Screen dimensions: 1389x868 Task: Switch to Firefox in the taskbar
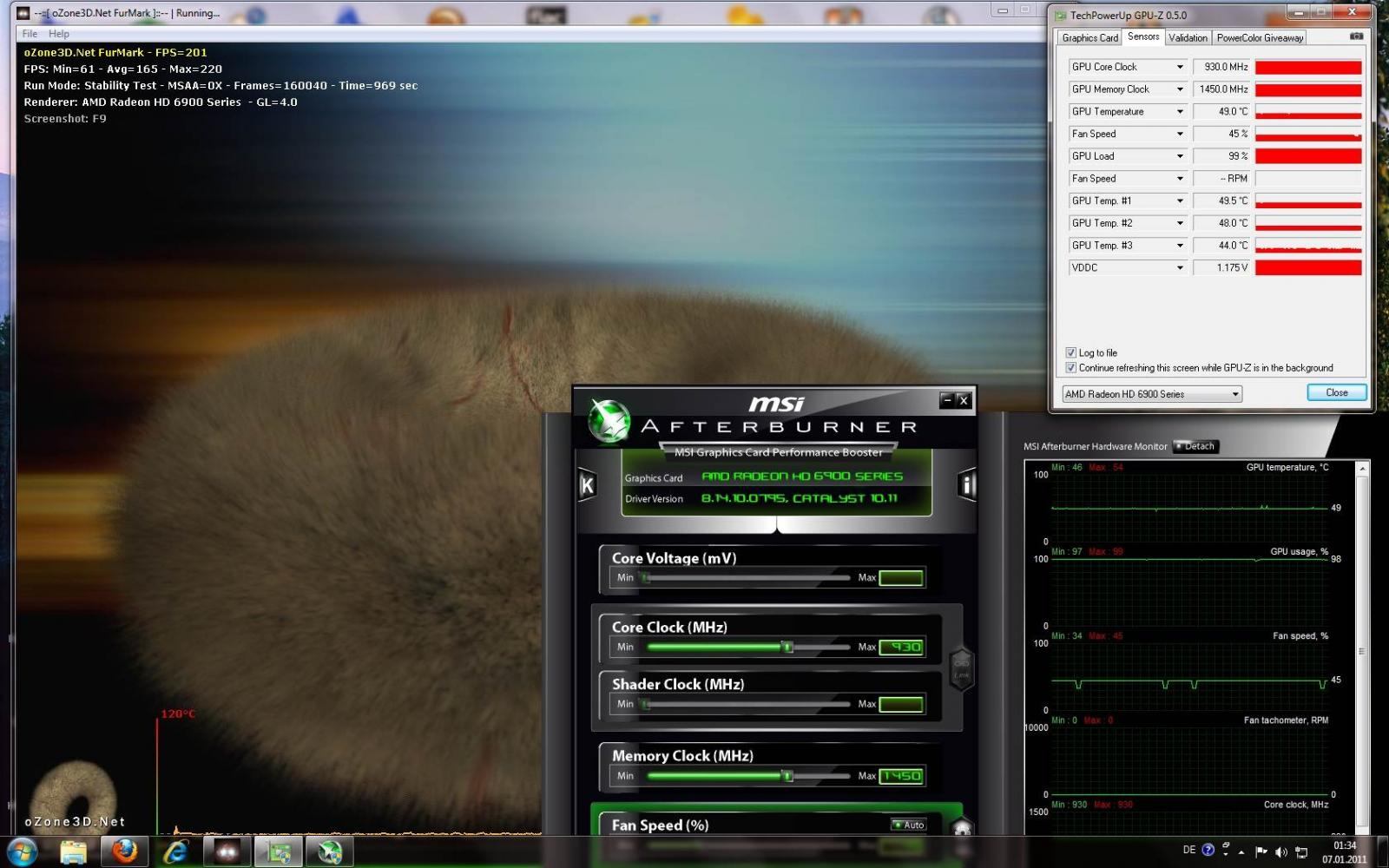[x=124, y=852]
